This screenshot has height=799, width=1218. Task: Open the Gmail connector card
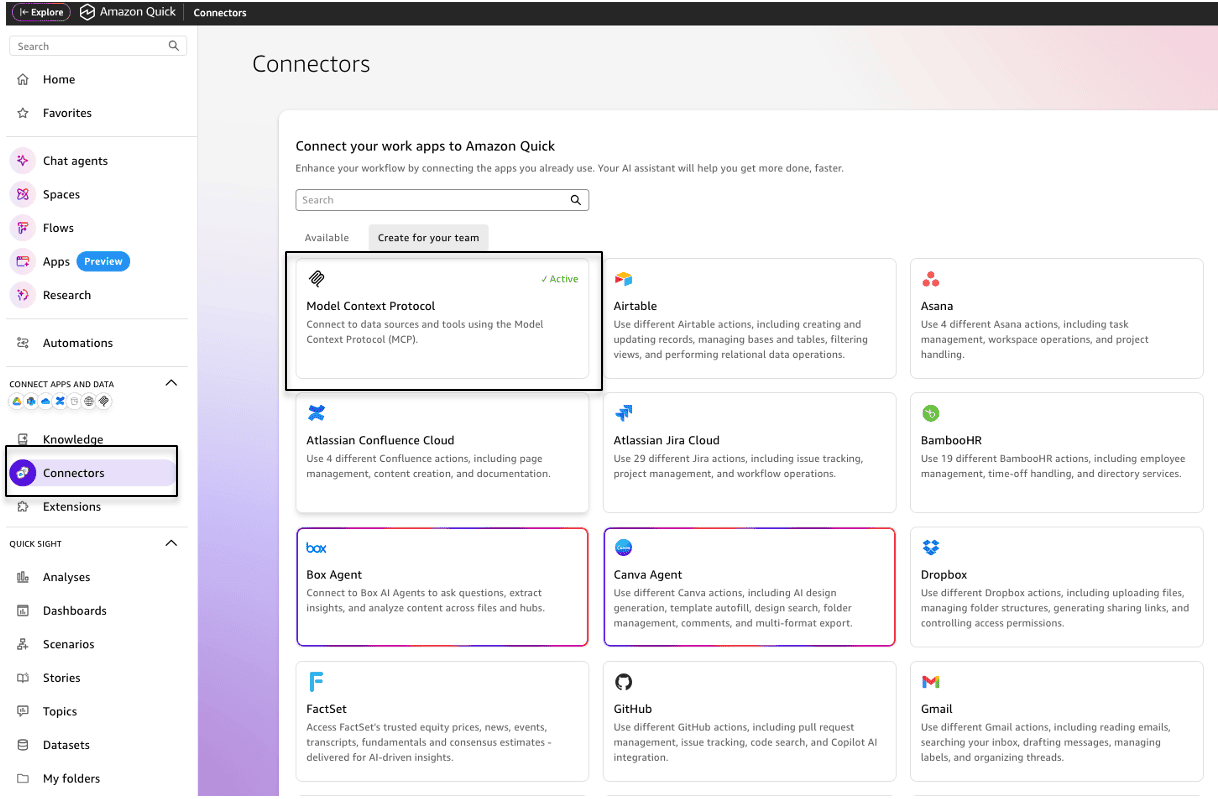1056,721
